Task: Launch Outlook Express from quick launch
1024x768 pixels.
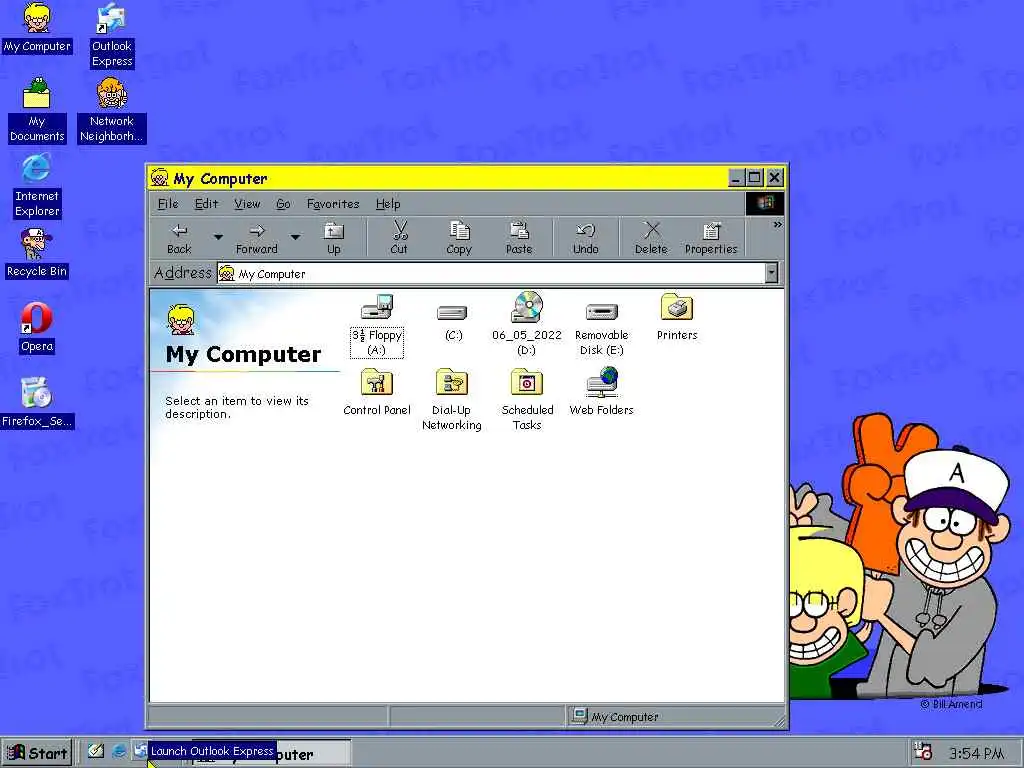Action: [x=140, y=751]
